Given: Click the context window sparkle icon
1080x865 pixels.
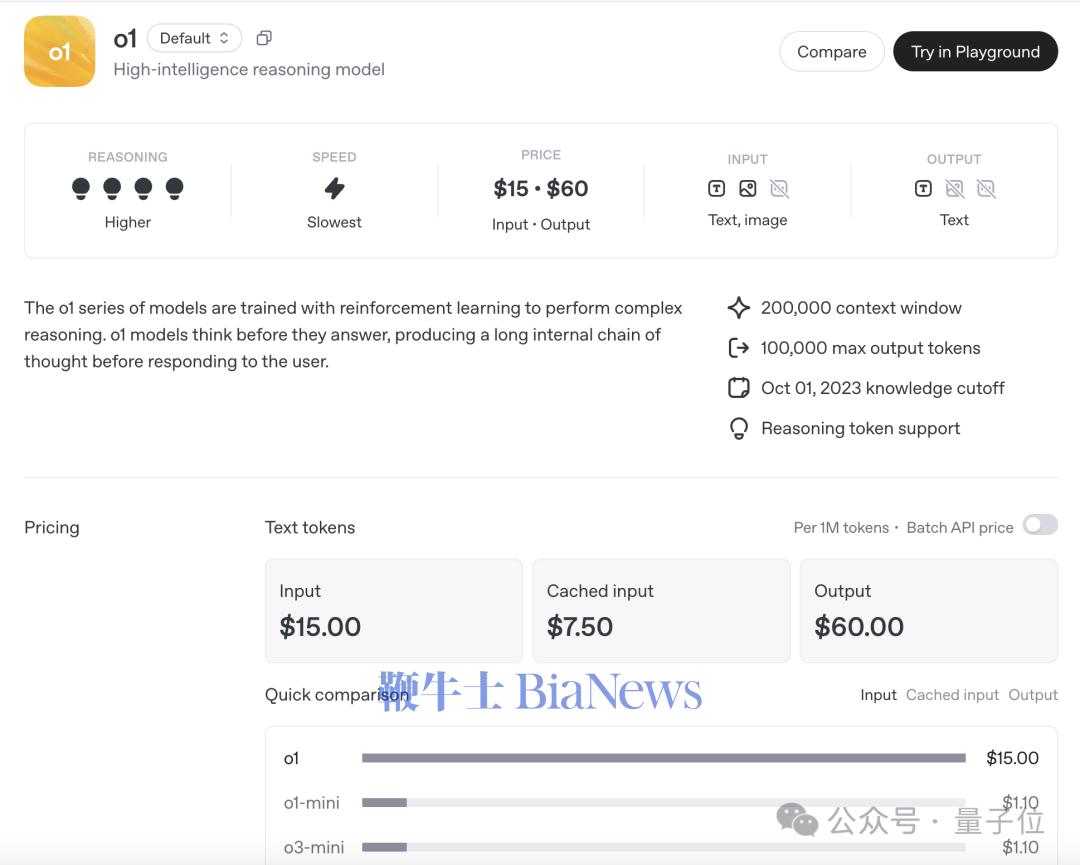Looking at the screenshot, I should 738,308.
